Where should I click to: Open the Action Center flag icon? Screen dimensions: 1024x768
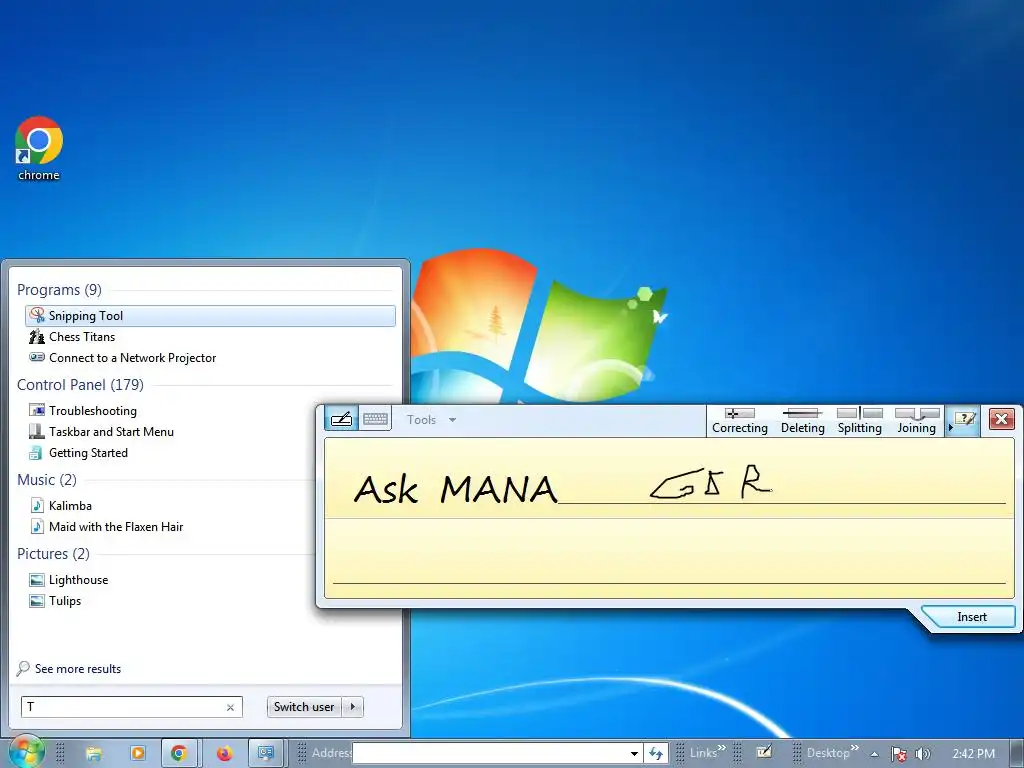899,754
